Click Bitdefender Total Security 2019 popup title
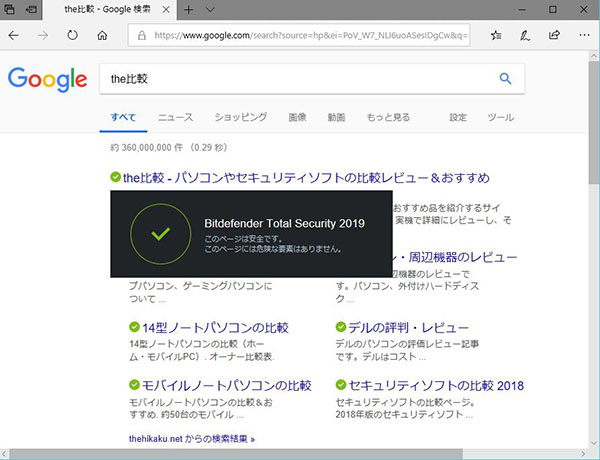 [284, 223]
